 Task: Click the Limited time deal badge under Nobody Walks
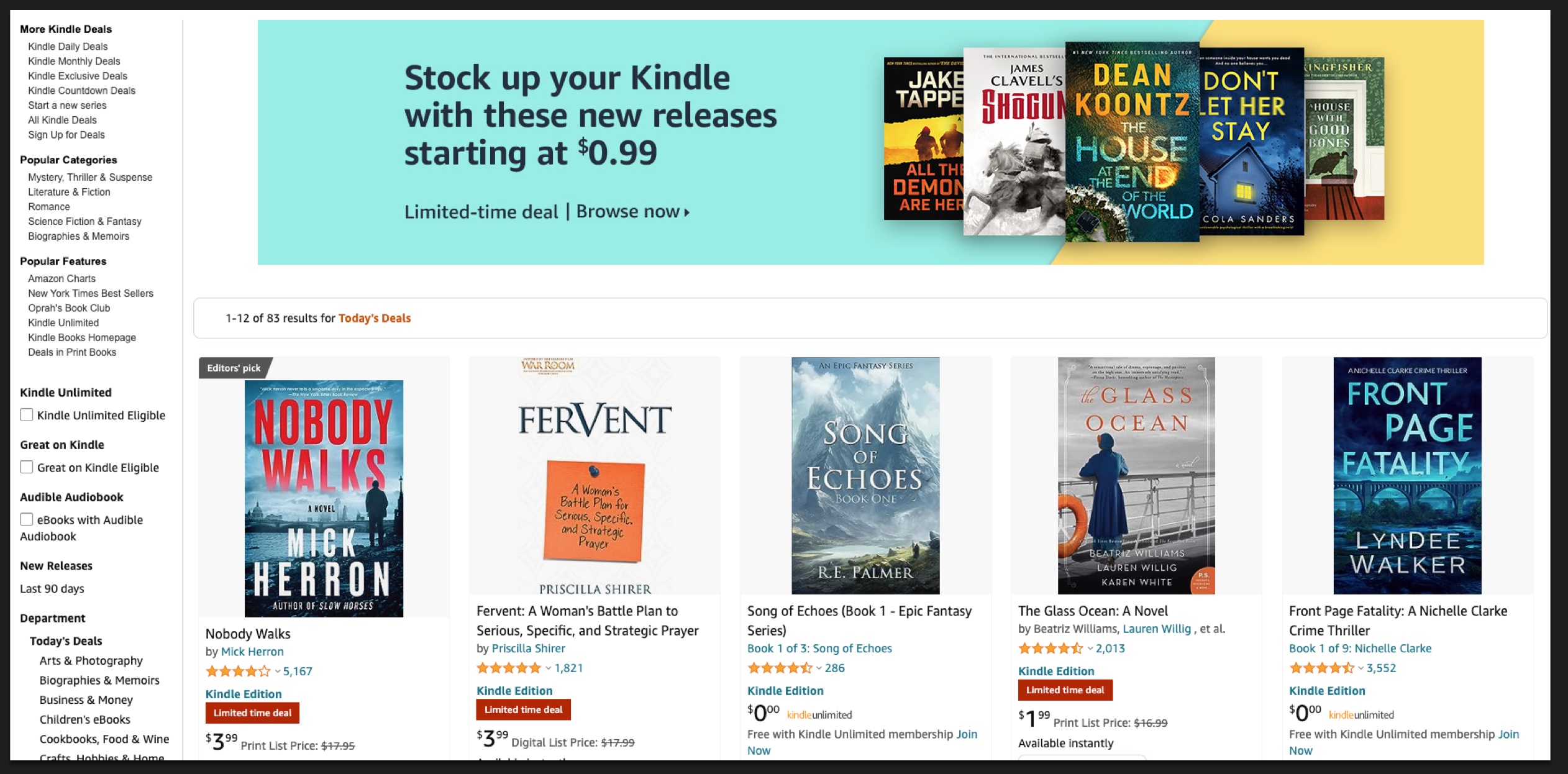tap(252, 713)
